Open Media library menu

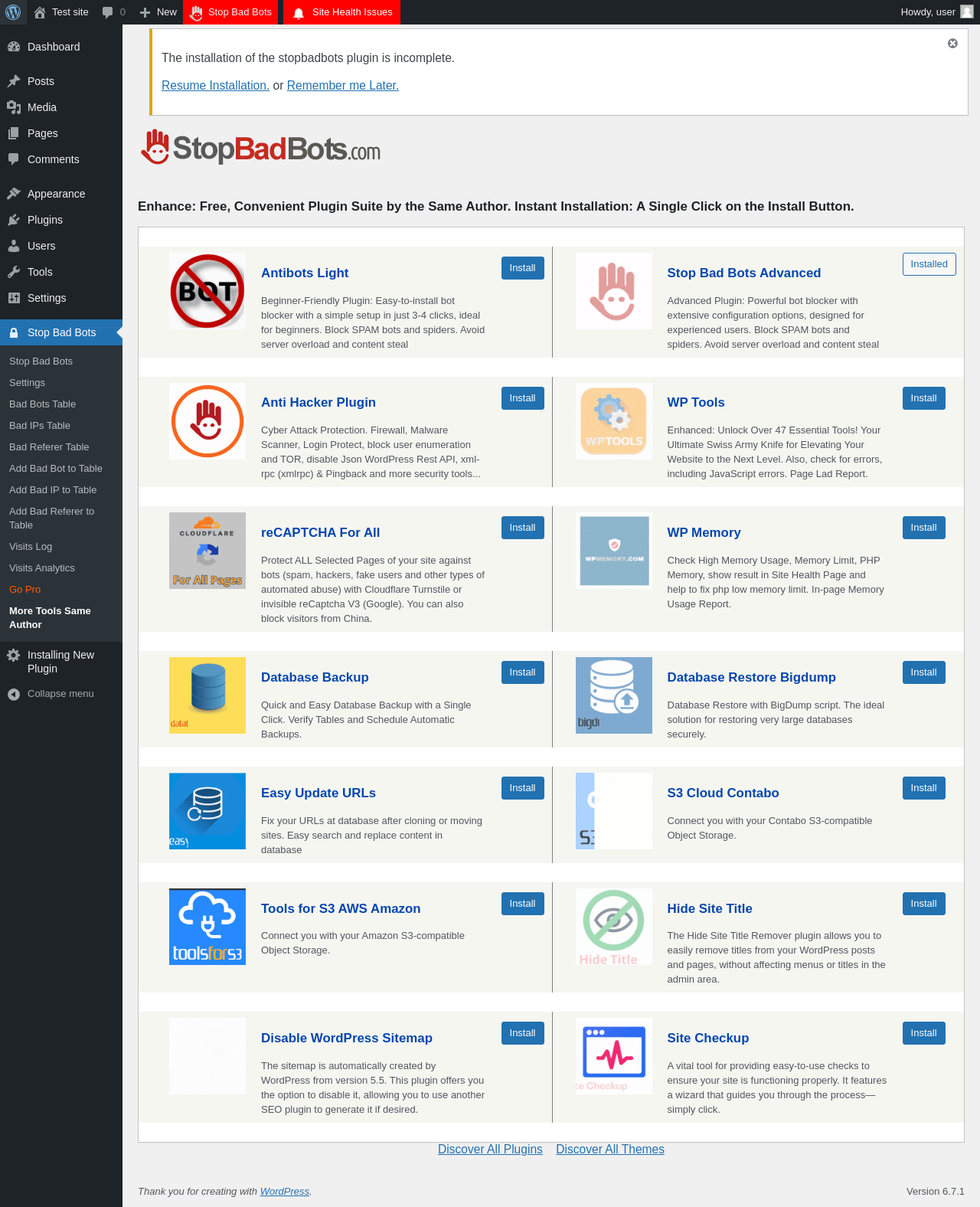[x=61, y=107]
